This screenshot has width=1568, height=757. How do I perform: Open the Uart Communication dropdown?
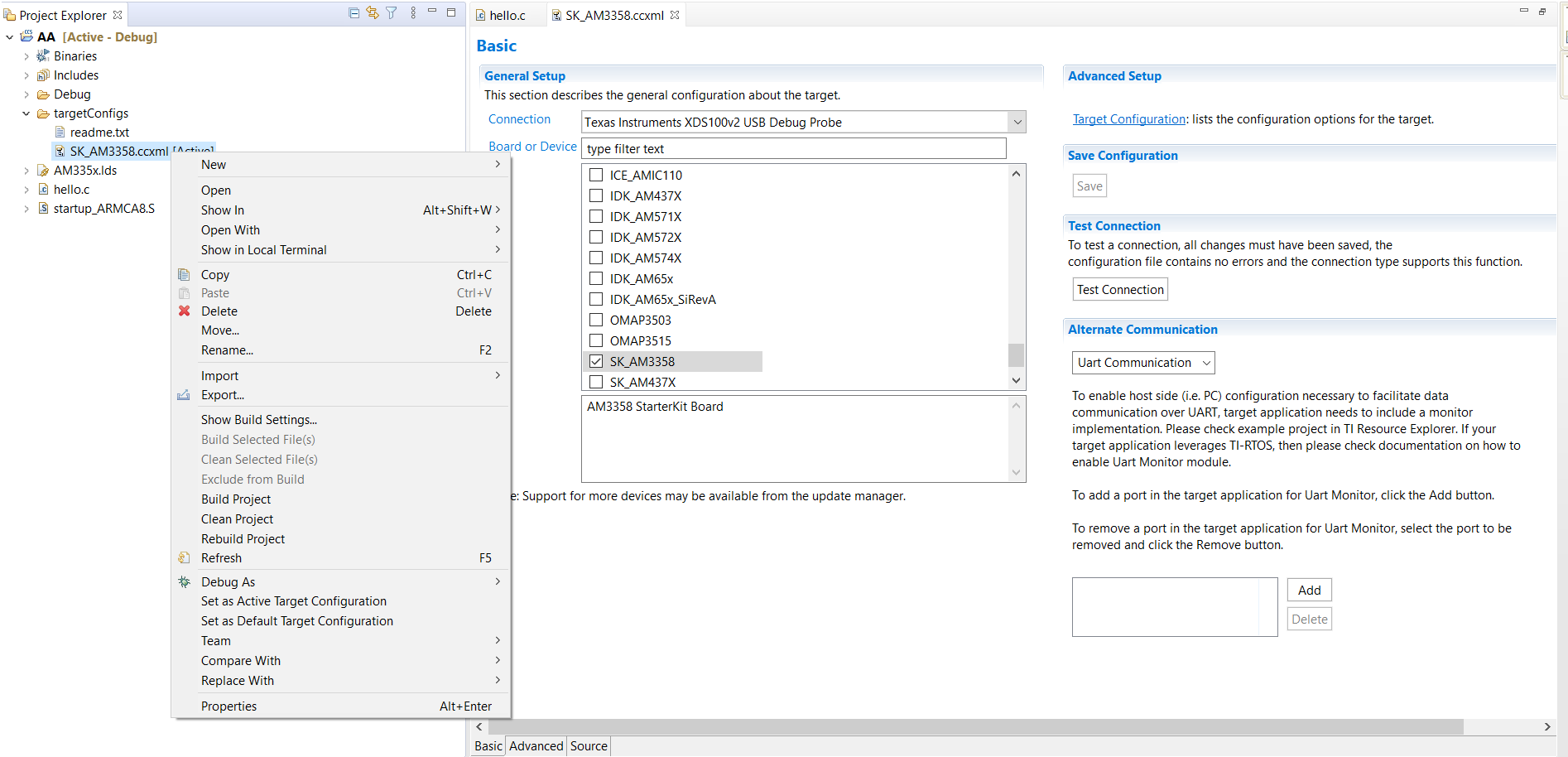pyautogui.click(x=1205, y=362)
